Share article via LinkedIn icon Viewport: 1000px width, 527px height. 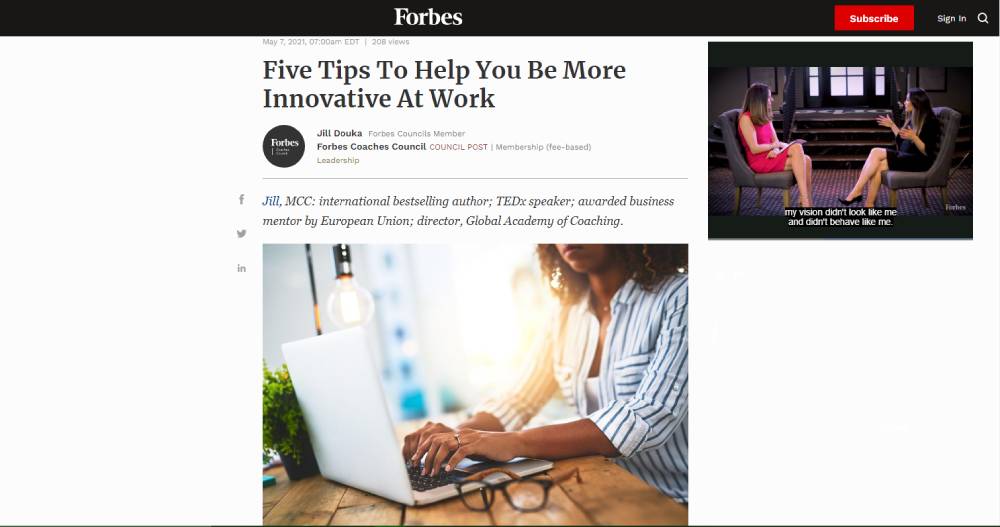(242, 268)
